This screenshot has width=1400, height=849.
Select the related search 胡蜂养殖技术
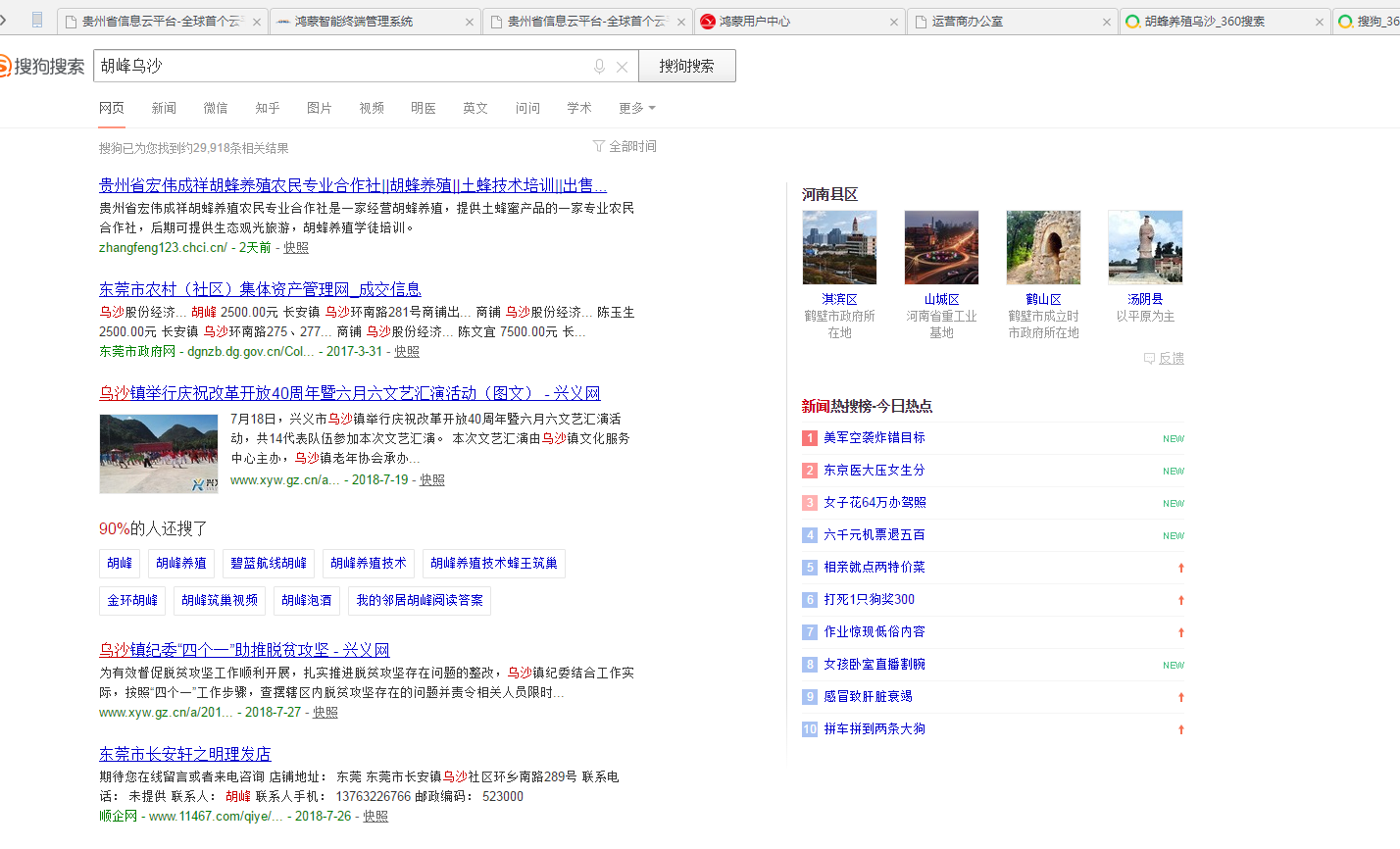click(369, 563)
